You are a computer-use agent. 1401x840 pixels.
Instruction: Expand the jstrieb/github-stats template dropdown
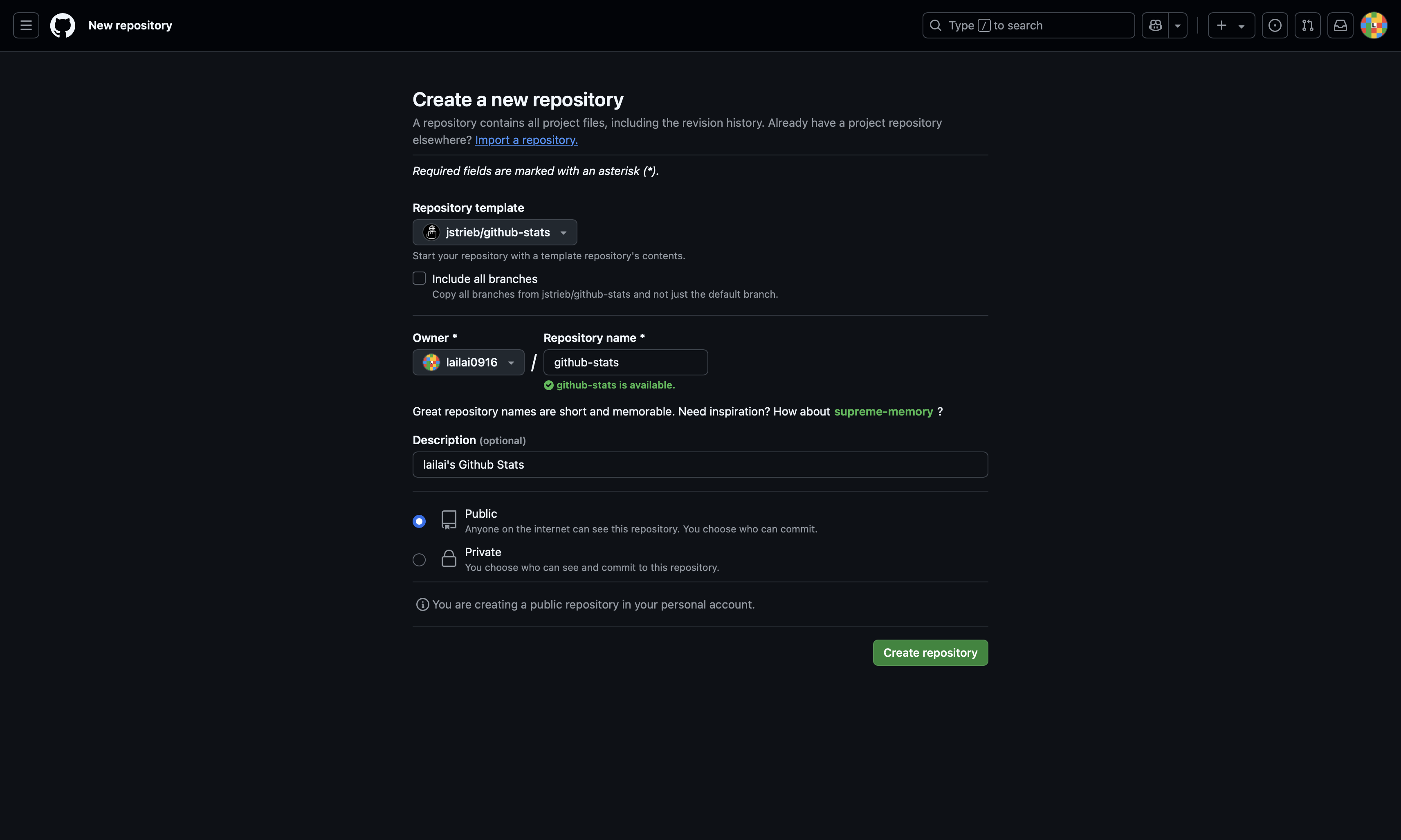[494, 232]
